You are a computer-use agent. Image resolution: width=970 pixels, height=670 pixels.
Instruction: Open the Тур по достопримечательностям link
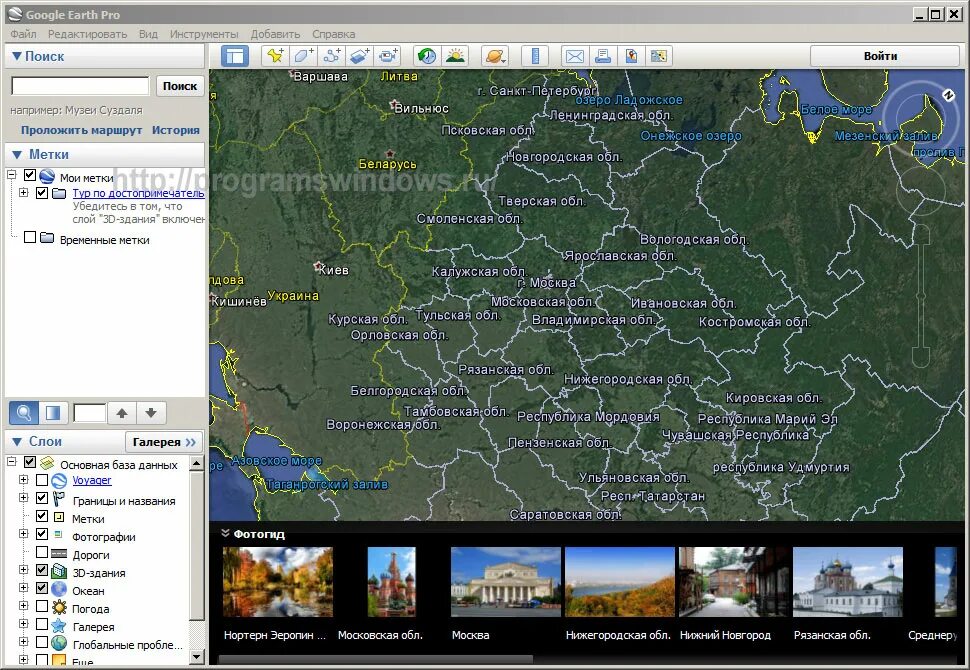click(x=139, y=193)
